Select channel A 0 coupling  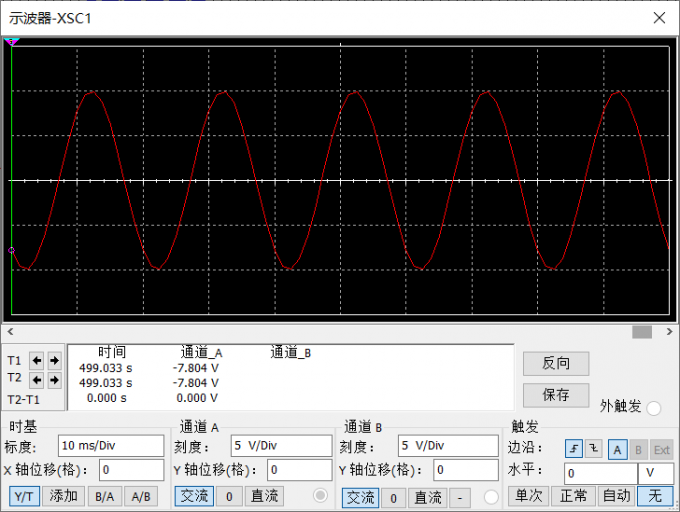229,496
